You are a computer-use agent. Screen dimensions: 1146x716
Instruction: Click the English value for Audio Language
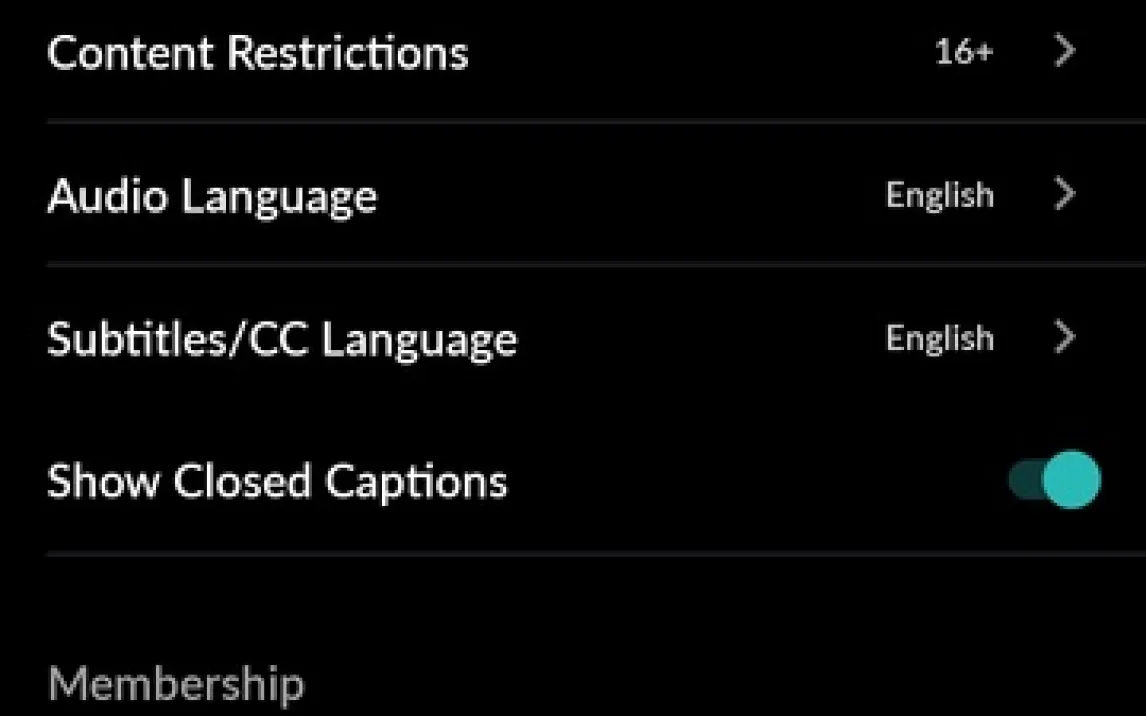[939, 195]
